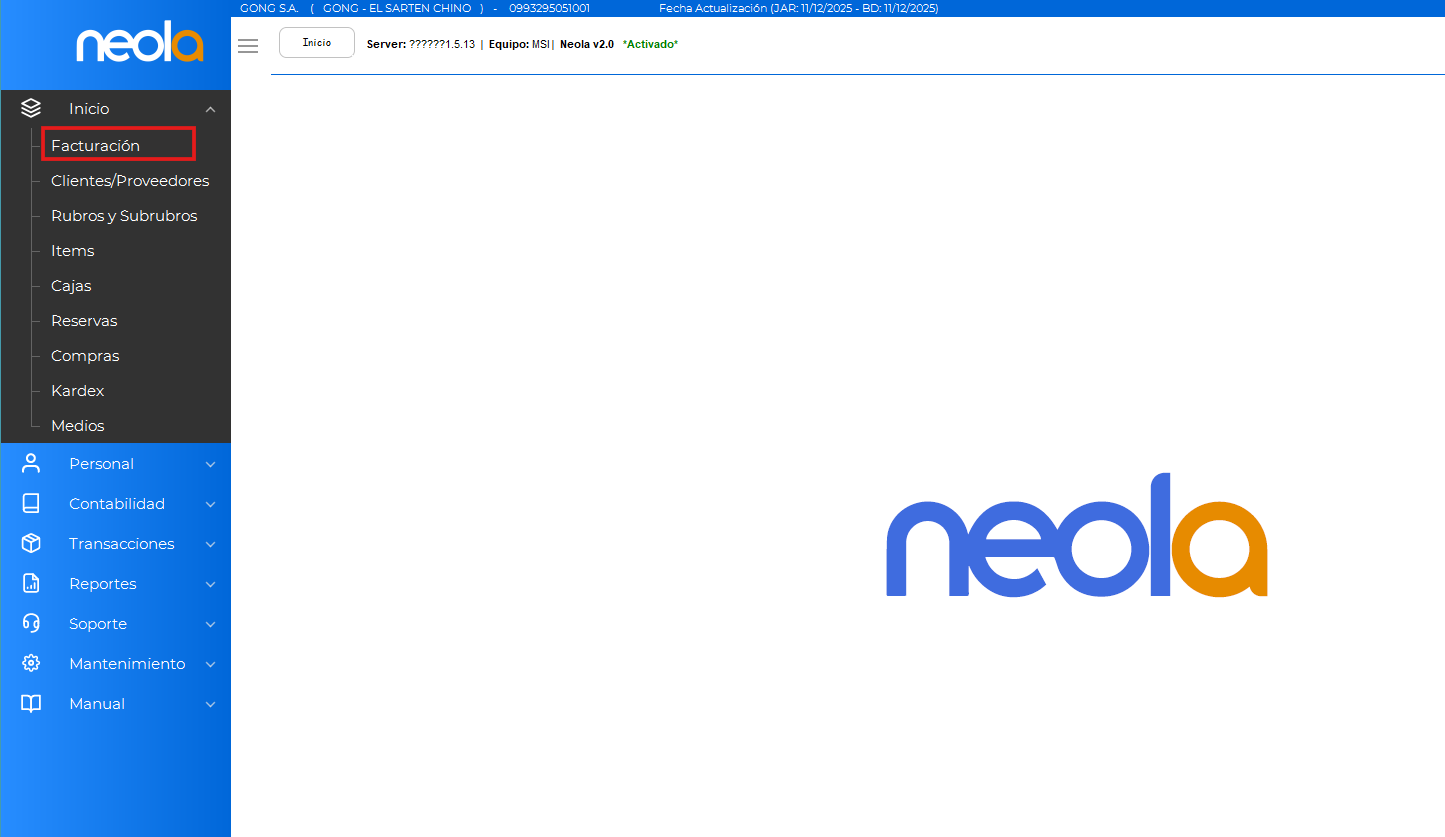1445x837 pixels.
Task: Open the Cajas submenu item
Action: coord(71,286)
